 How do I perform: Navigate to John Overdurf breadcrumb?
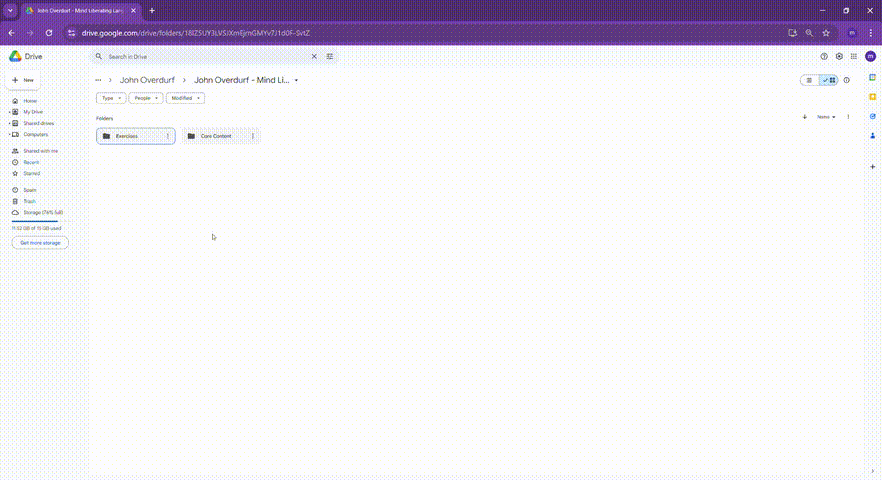tap(147, 80)
